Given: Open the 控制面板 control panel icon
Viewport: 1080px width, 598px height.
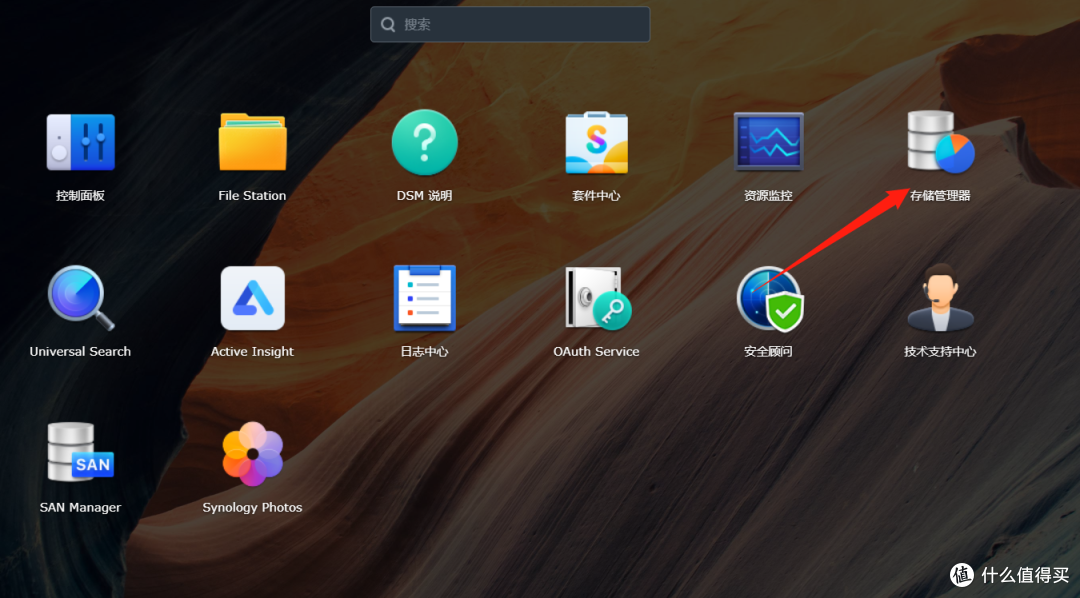Looking at the screenshot, I should 80,142.
